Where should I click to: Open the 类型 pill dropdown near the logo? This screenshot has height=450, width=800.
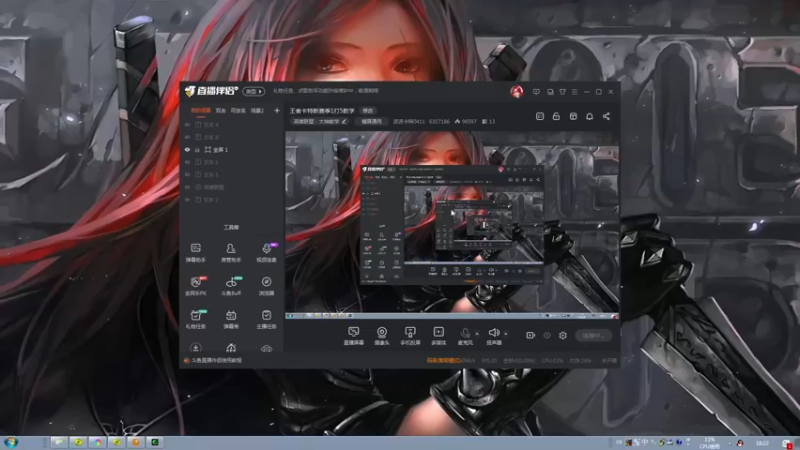coord(254,91)
